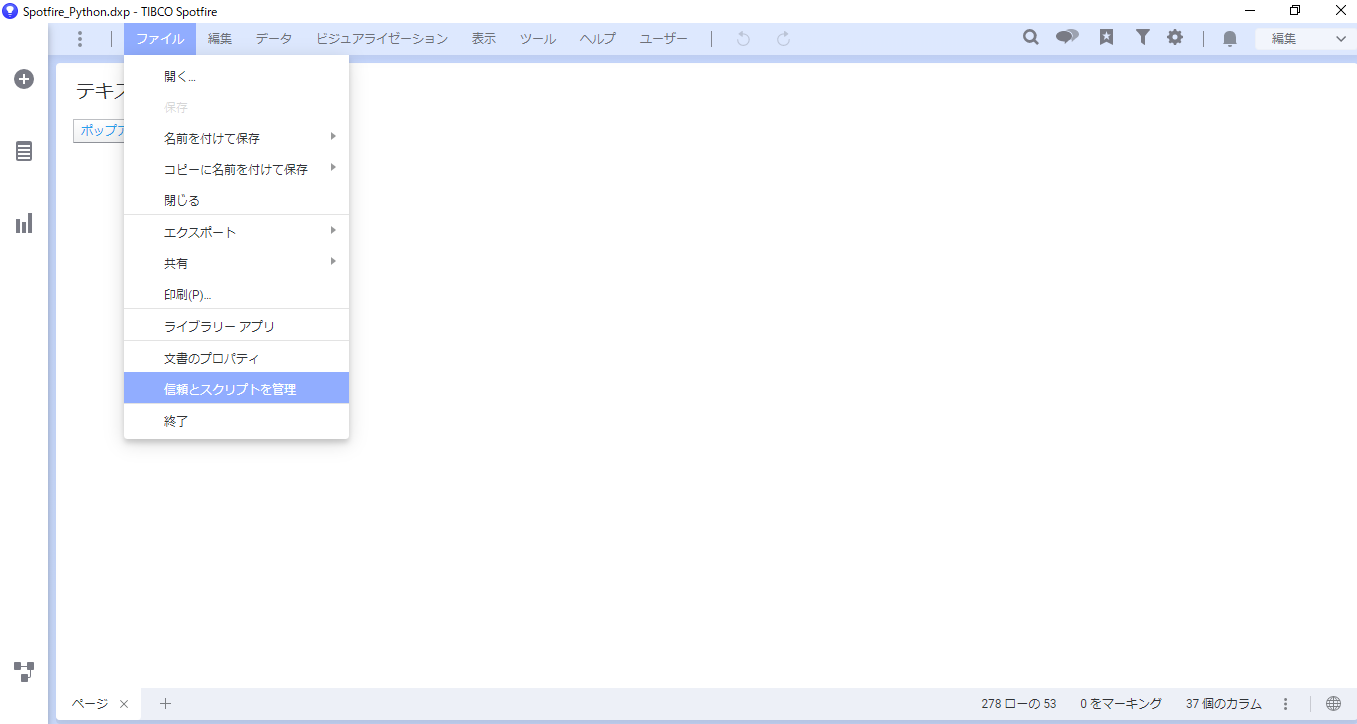This screenshot has height=724, width=1357.
Task: Open the ビジュアライゼーション menu
Action: (x=382, y=39)
